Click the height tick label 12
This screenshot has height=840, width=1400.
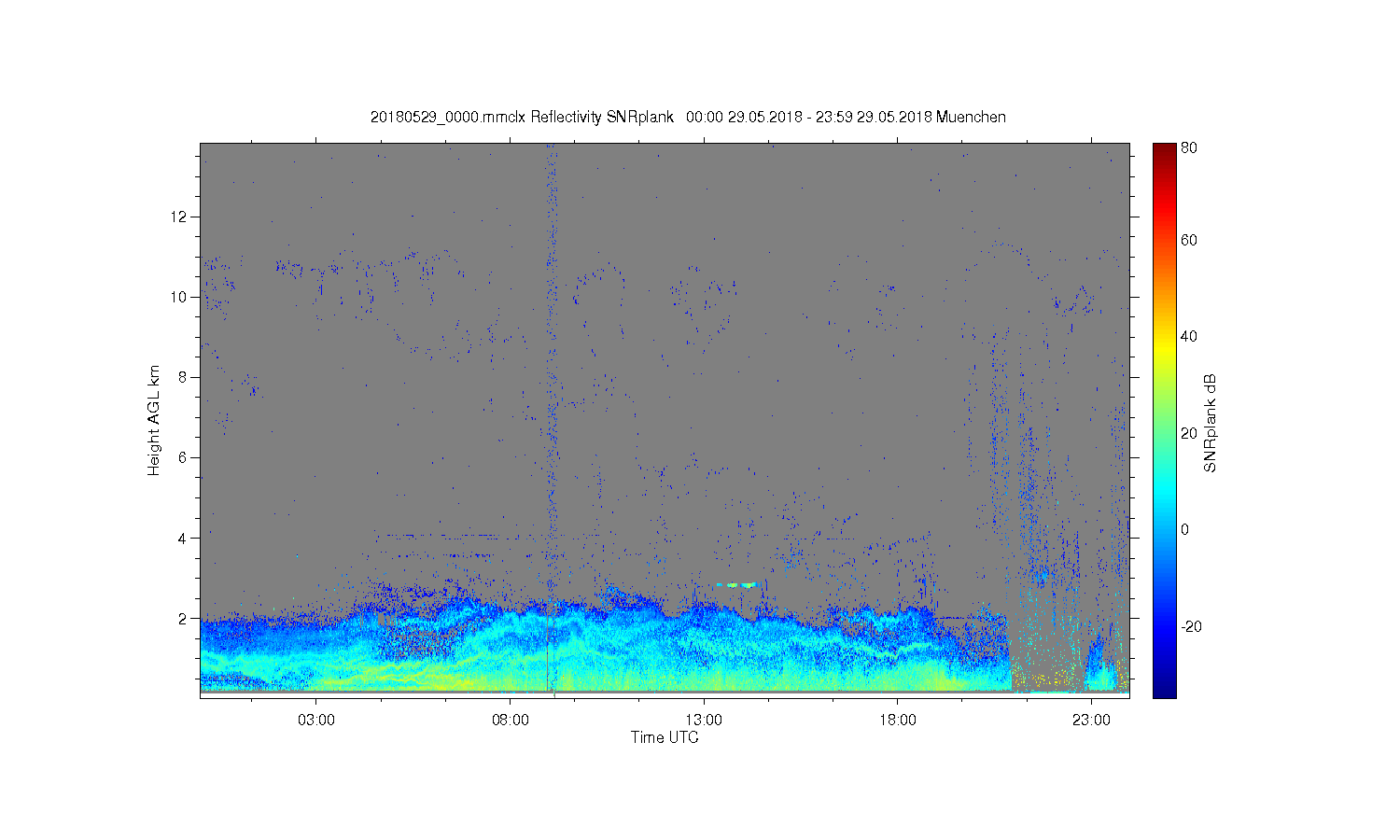click(180, 217)
